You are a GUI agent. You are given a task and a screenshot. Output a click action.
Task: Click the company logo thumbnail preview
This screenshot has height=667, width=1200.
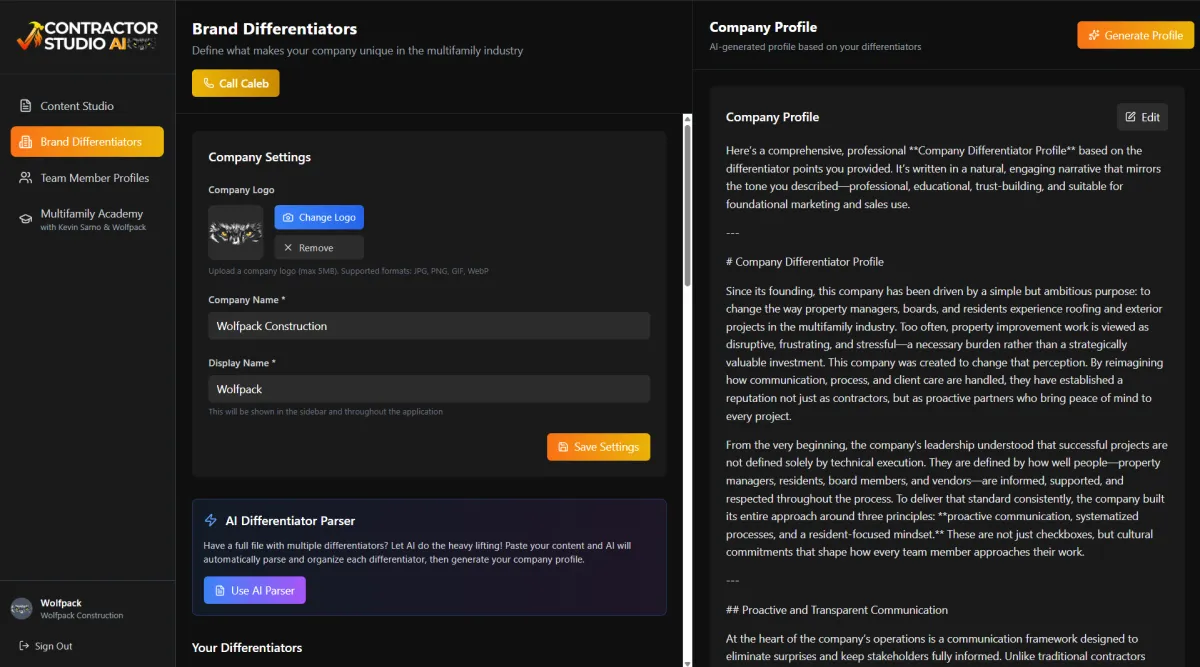pyautogui.click(x=235, y=232)
